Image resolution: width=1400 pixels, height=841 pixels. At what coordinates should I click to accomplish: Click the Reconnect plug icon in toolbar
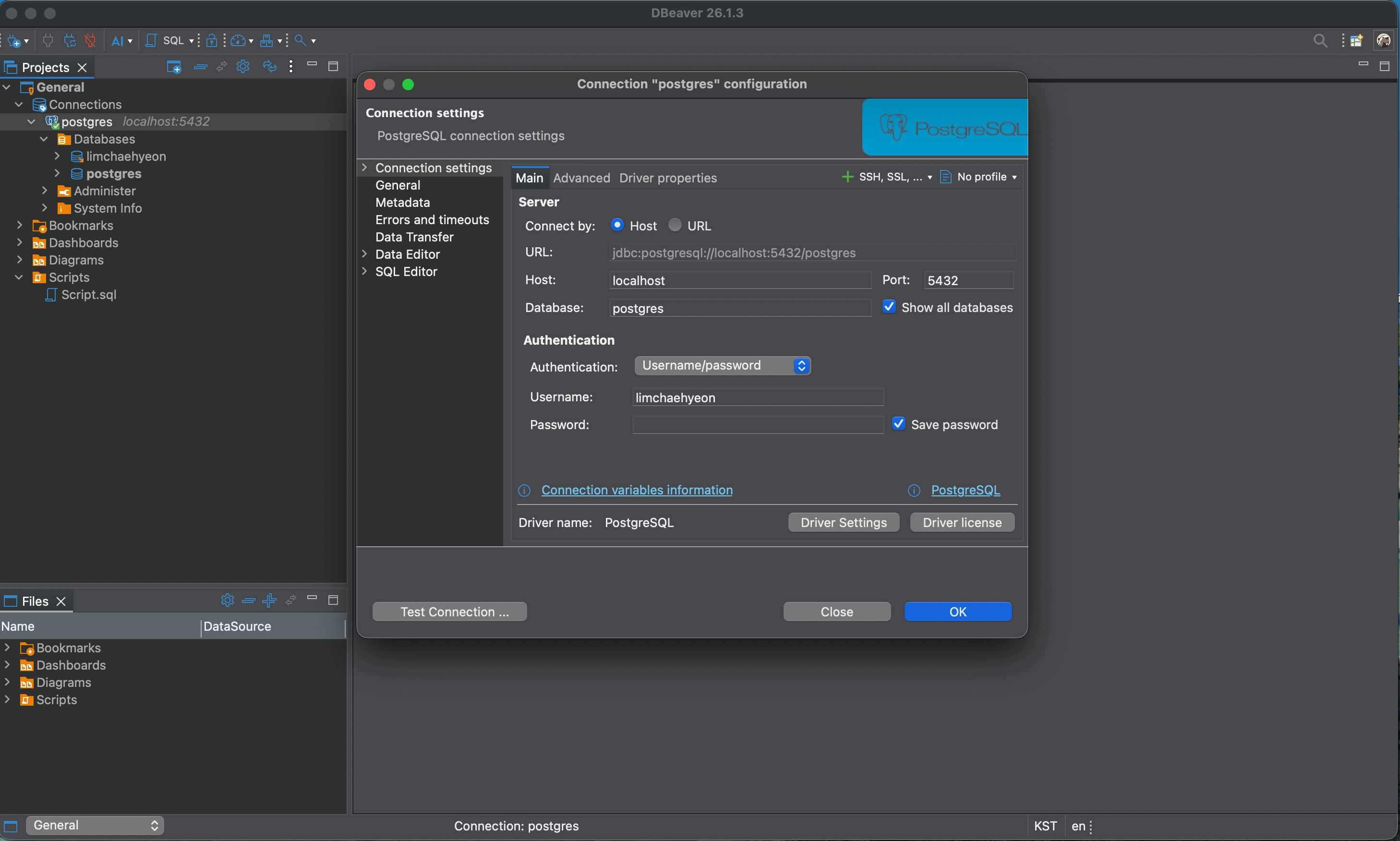pos(70,41)
